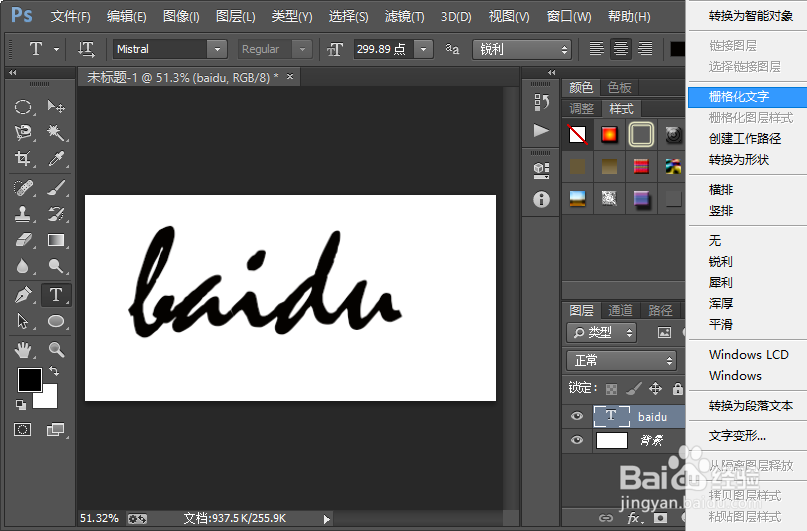Open the Type tool preset picker
Image resolution: width=807 pixels, height=531 pixels.
tap(56, 49)
